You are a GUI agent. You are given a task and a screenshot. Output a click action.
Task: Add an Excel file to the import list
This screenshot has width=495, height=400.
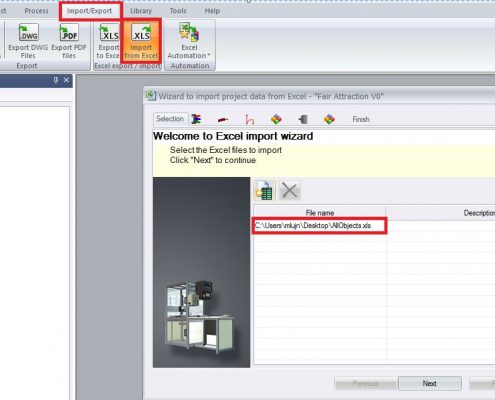(x=264, y=190)
